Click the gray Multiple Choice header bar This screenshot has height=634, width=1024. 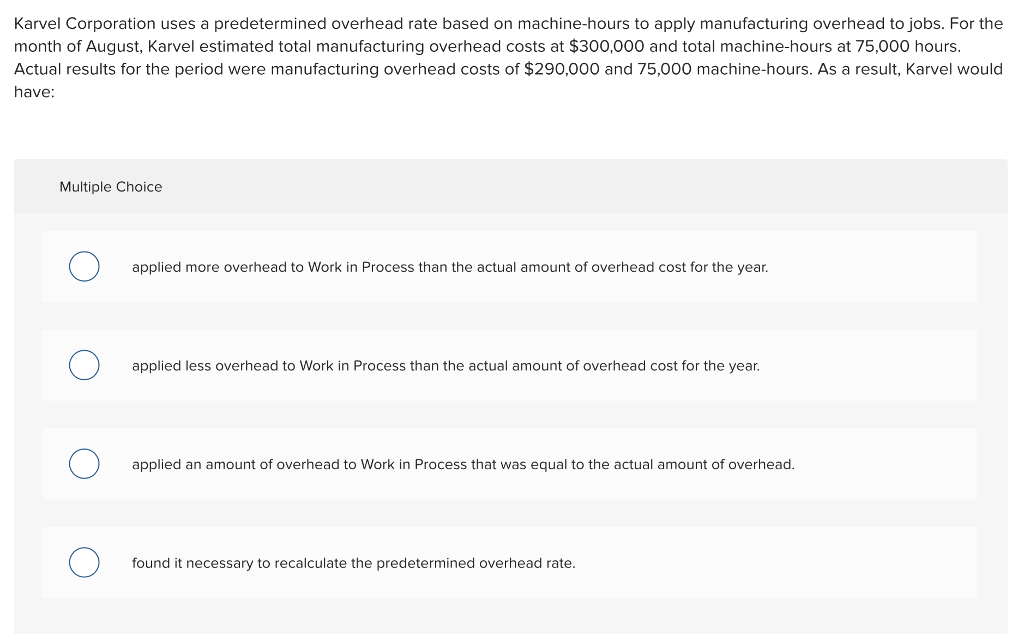tap(510, 186)
